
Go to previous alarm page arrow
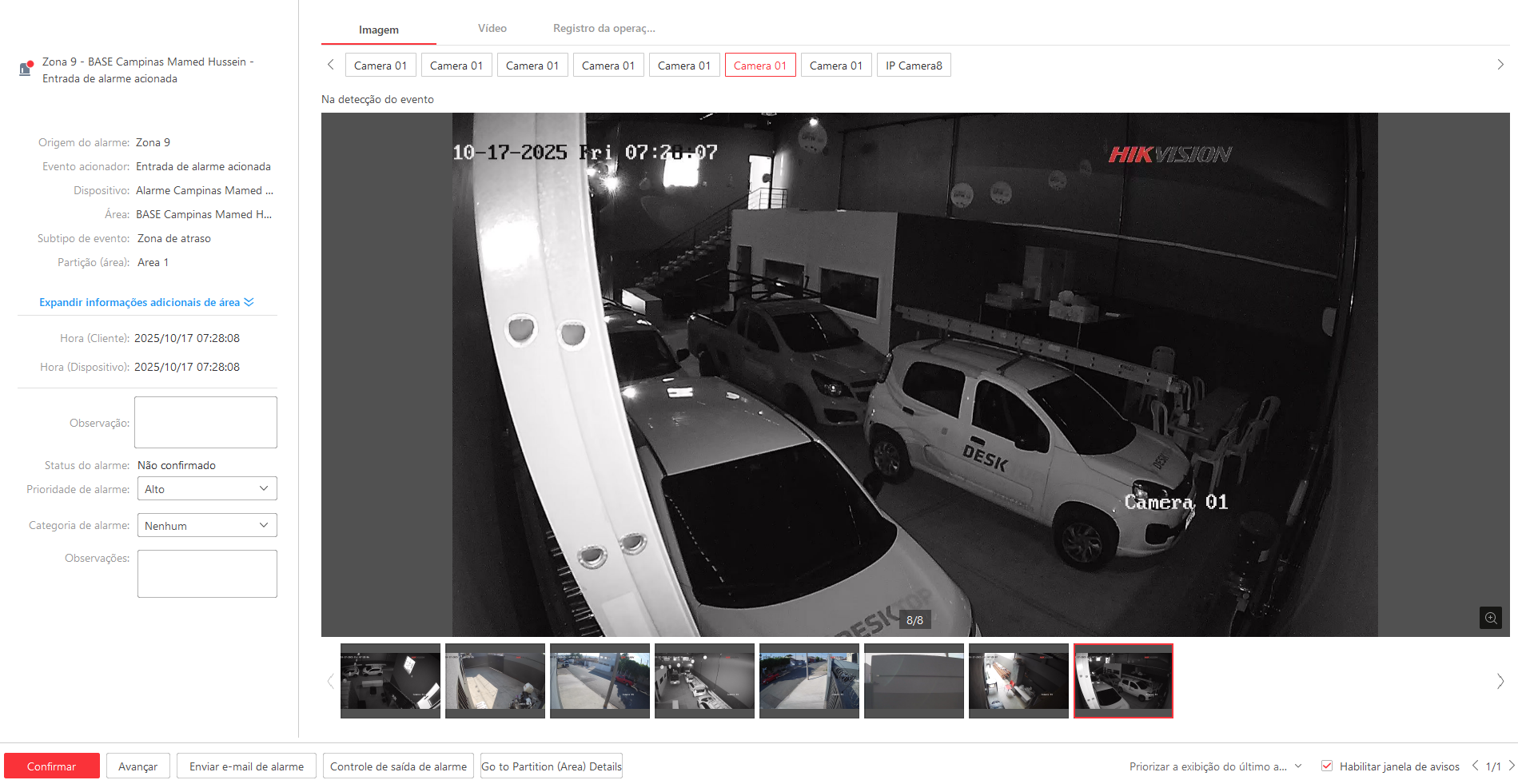pyautogui.click(x=1475, y=766)
